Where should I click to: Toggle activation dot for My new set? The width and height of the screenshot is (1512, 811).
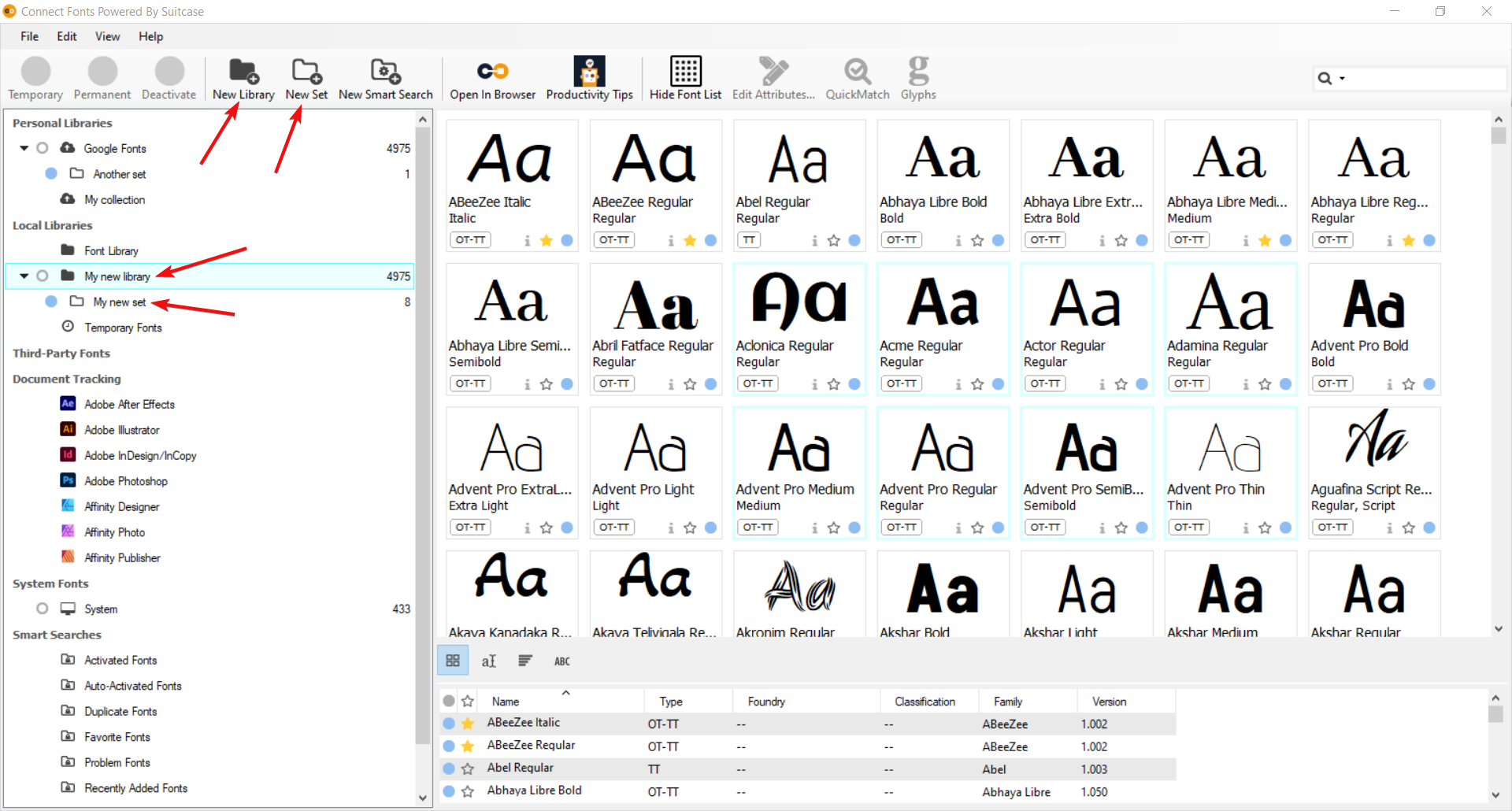[51, 302]
